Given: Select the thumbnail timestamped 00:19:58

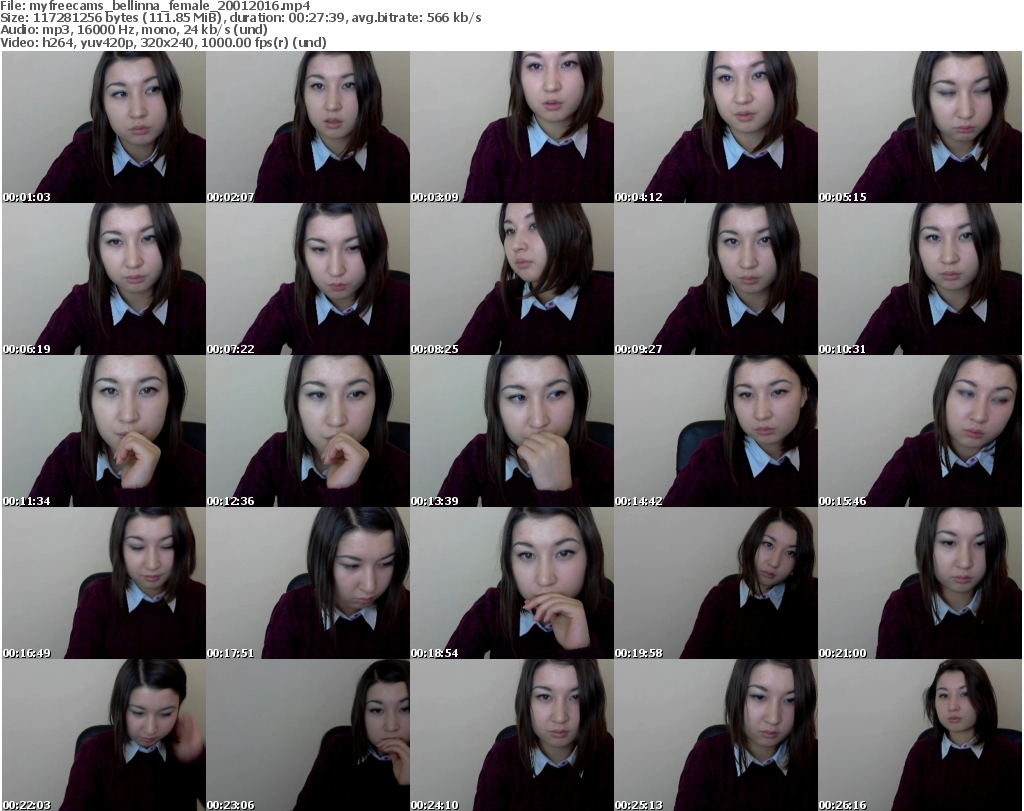Looking at the screenshot, I should [x=716, y=583].
